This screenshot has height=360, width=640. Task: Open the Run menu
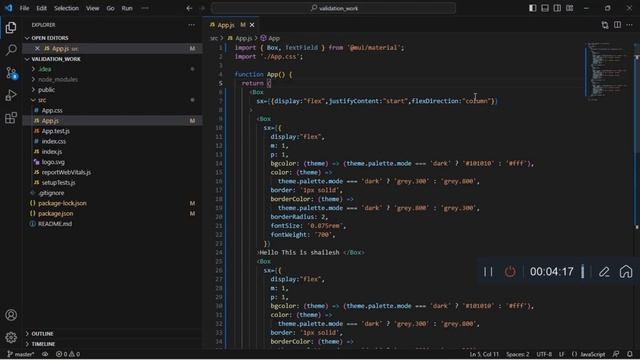coord(127,8)
